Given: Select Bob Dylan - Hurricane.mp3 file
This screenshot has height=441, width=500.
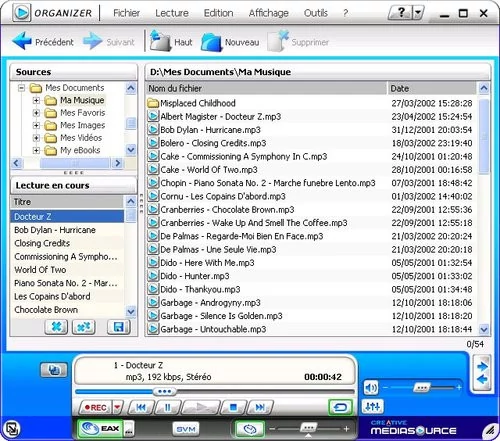Looking at the screenshot, I should 210,130.
